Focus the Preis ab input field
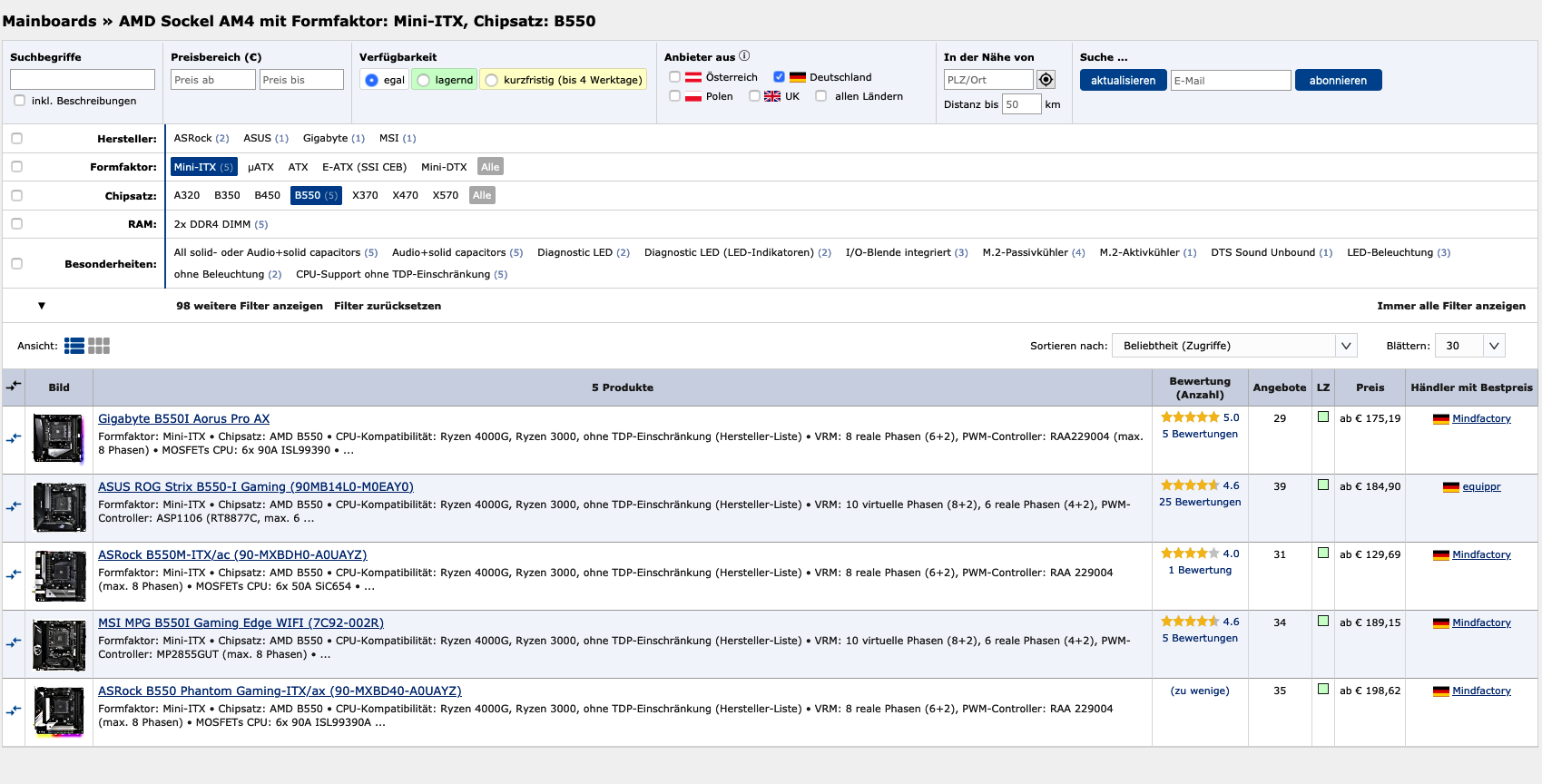This screenshot has height=784, width=1542. pos(213,80)
